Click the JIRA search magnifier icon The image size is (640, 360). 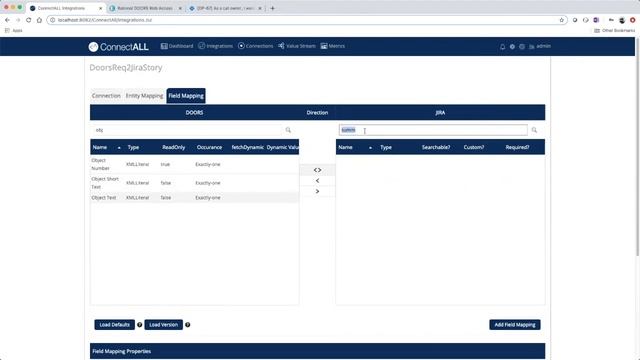coord(534,130)
